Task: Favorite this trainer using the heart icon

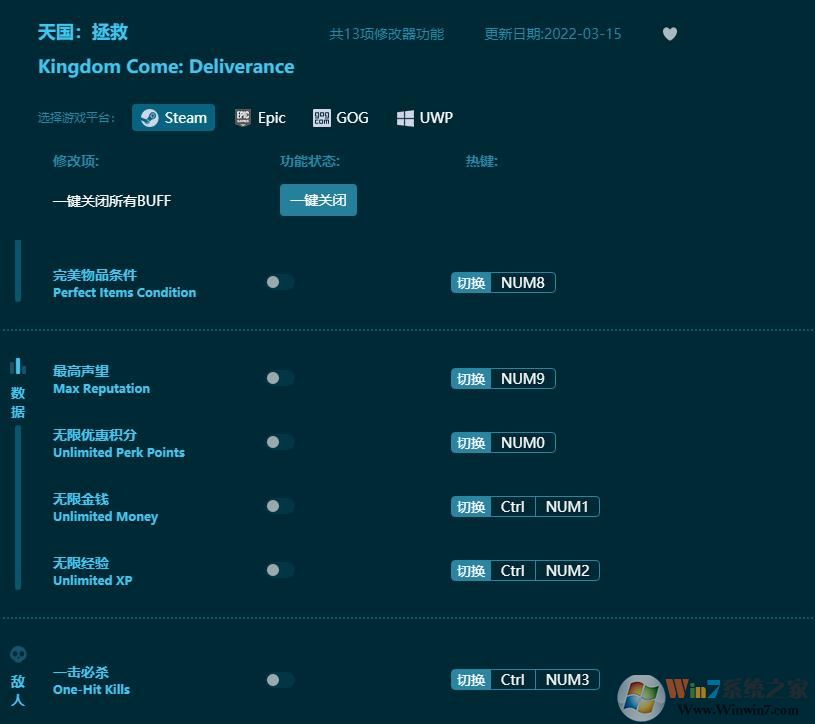Action: pos(669,33)
